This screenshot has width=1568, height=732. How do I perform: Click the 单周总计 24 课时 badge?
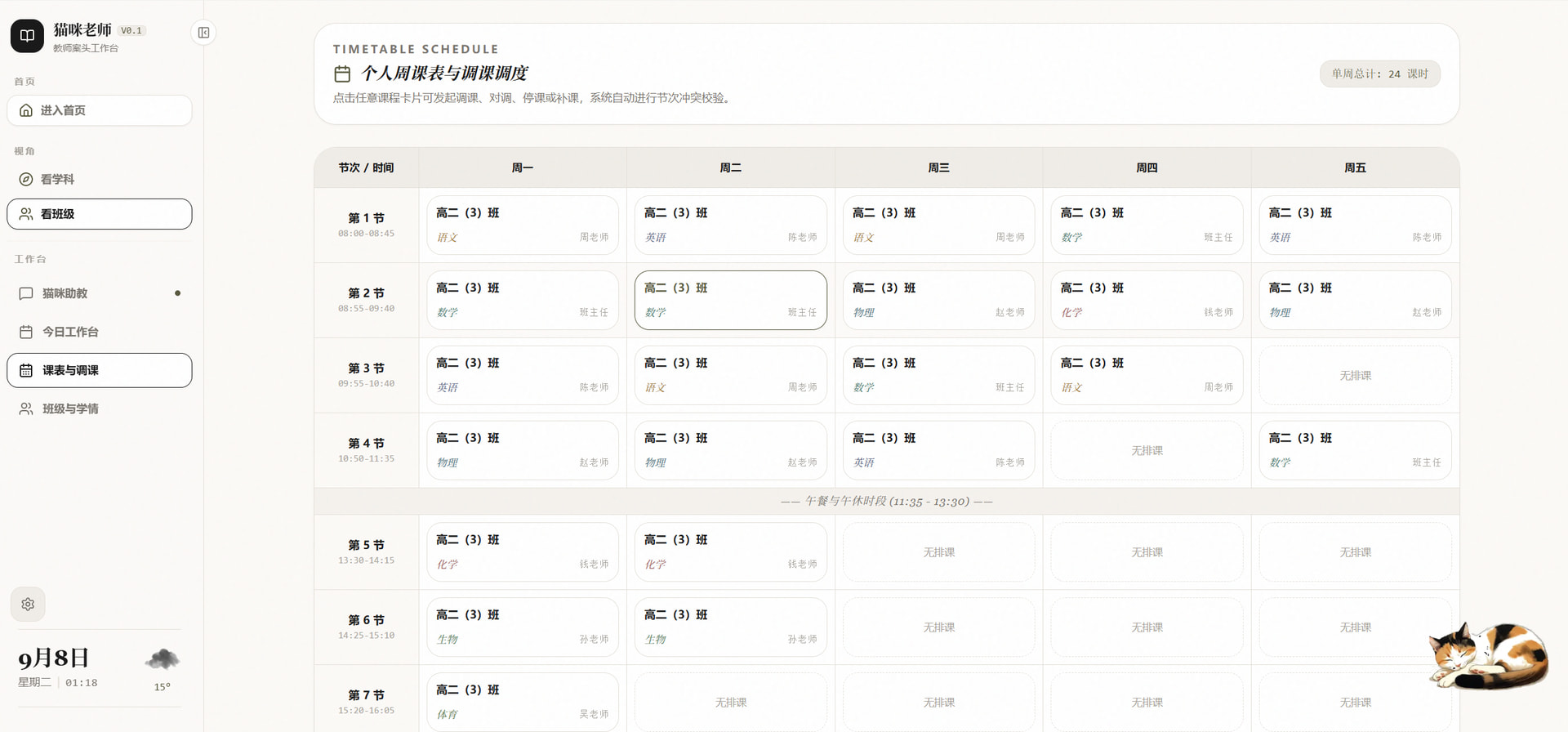coord(1379,74)
